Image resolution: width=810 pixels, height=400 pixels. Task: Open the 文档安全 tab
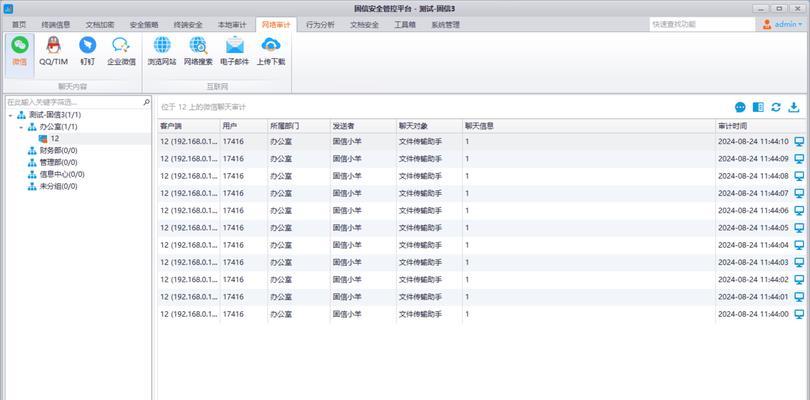pyautogui.click(x=364, y=24)
